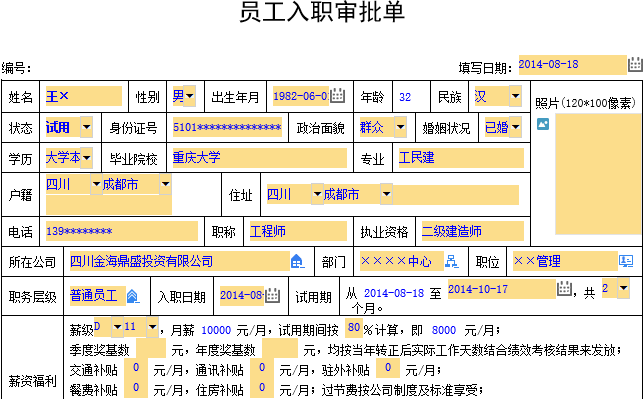Click the 姓名 input field
This screenshot has height=399, width=644.
[x=84, y=96]
